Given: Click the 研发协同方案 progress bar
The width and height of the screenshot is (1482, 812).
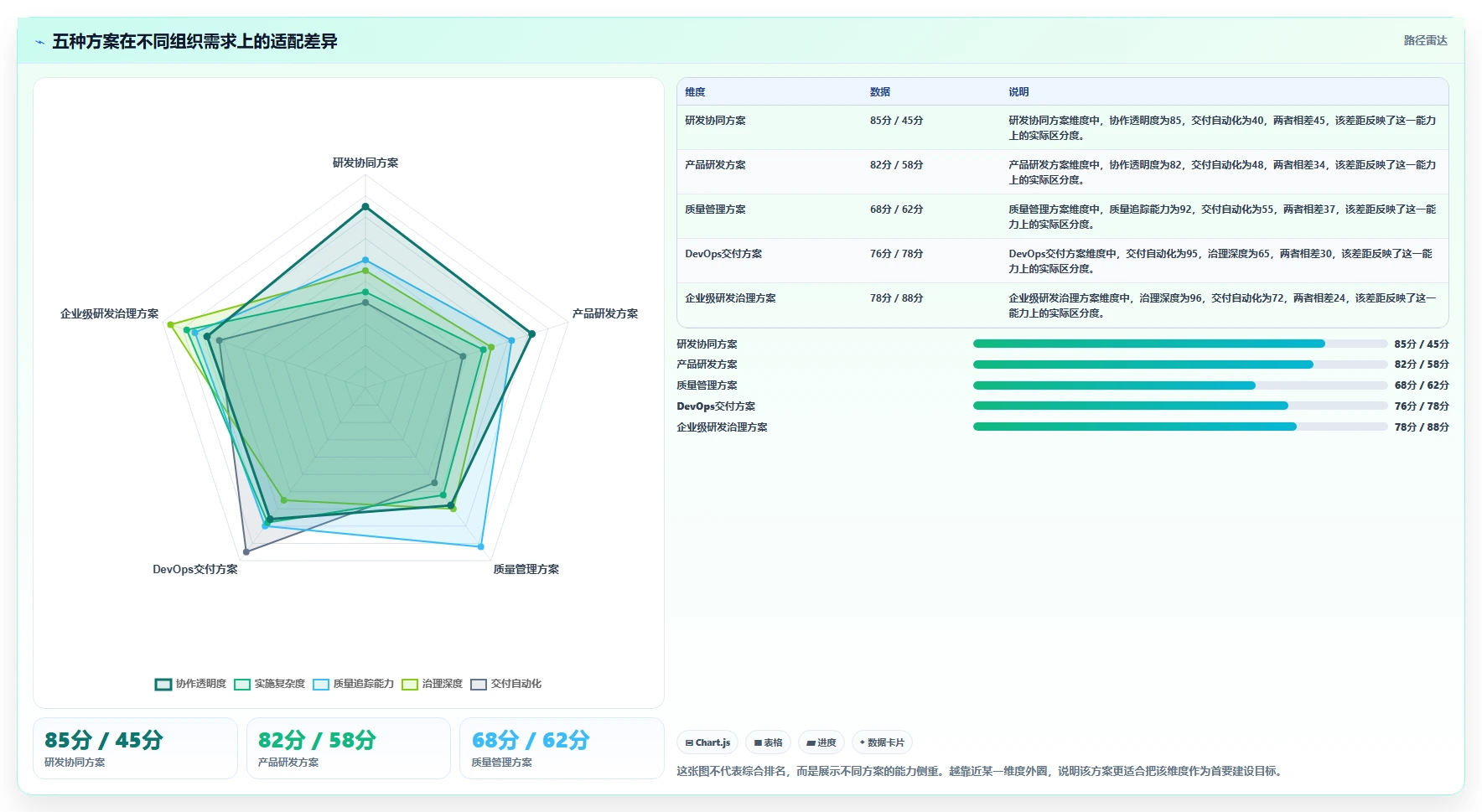Looking at the screenshot, I should point(1180,344).
